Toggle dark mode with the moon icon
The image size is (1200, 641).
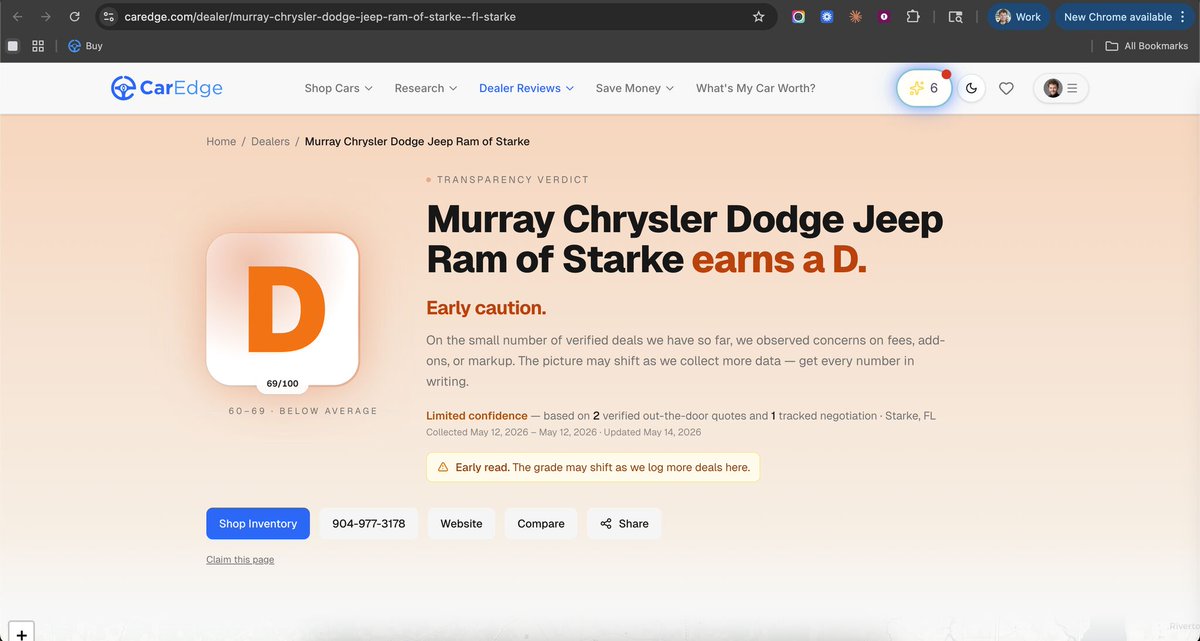click(971, 88)
